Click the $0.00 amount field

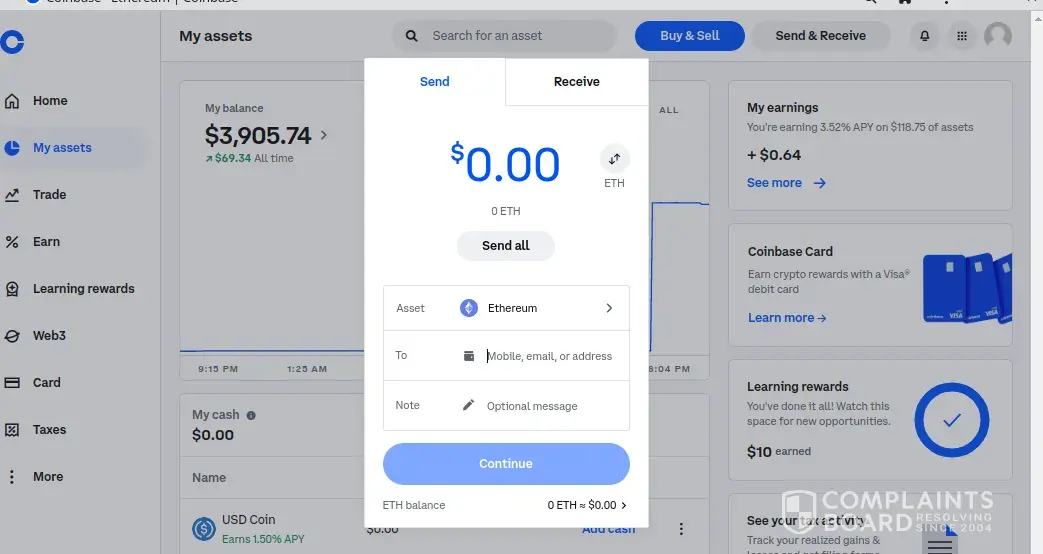click(x=505, y=164)
